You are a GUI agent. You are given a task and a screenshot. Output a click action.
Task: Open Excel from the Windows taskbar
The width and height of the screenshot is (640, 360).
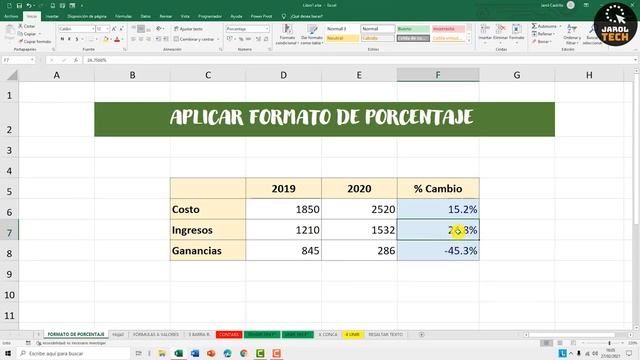pos(178,353)
